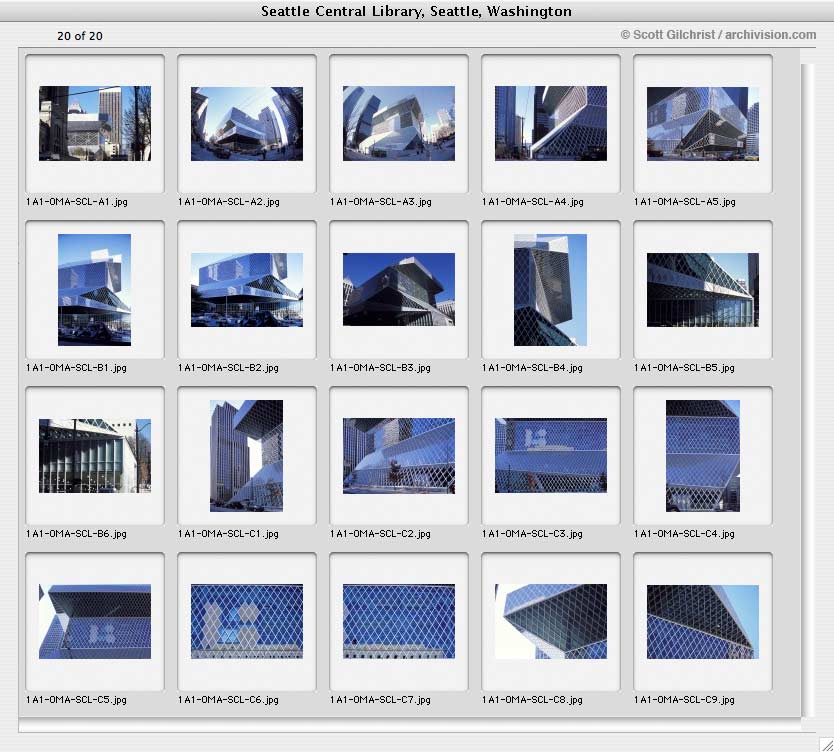Click filename label 1A1-OMA-SCL-C3.jpg
The width and height of the screenshot is (834, 752).
[x=532, y=533]
